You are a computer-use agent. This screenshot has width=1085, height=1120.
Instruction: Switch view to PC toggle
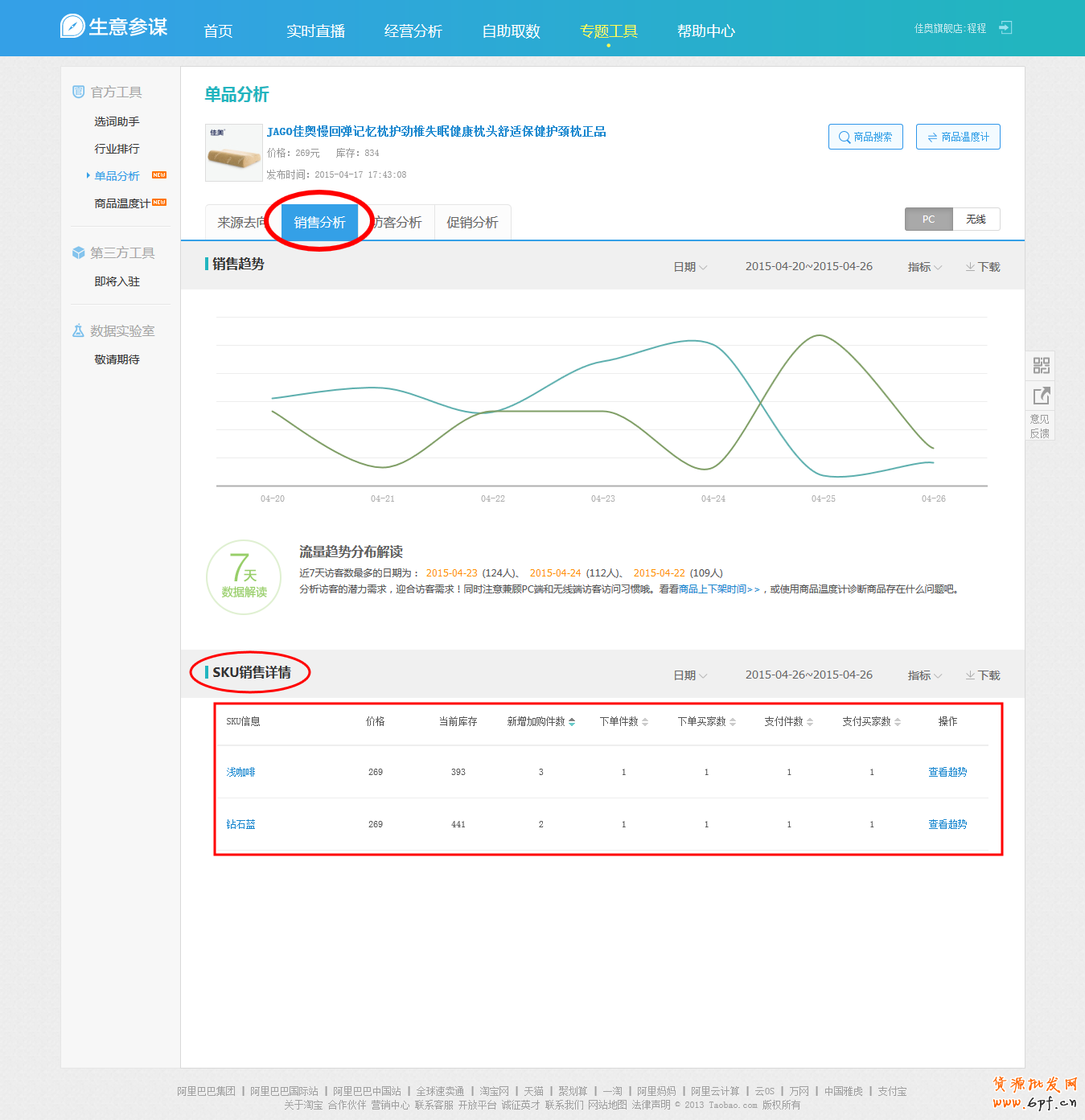(928, 219)
